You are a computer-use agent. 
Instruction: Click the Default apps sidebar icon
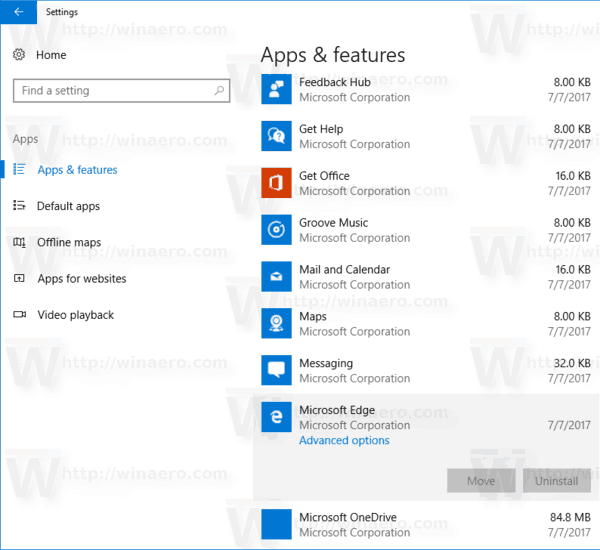click(19, 206)
